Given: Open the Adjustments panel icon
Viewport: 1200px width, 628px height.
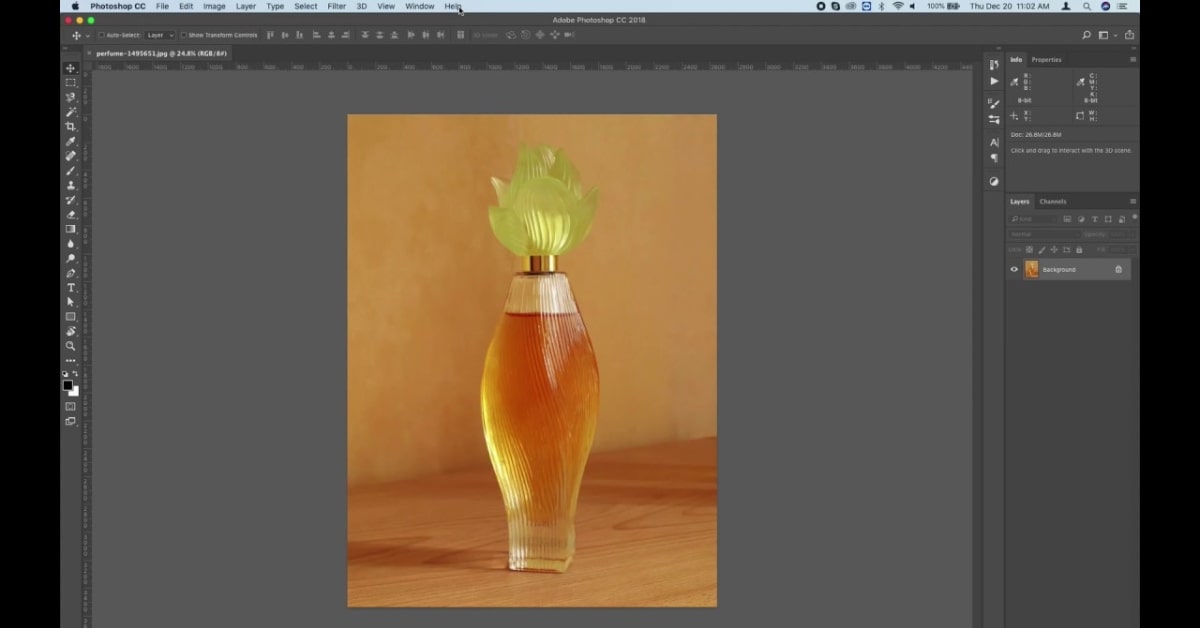Looking at the screenshot, I should [x=994, y=181].
